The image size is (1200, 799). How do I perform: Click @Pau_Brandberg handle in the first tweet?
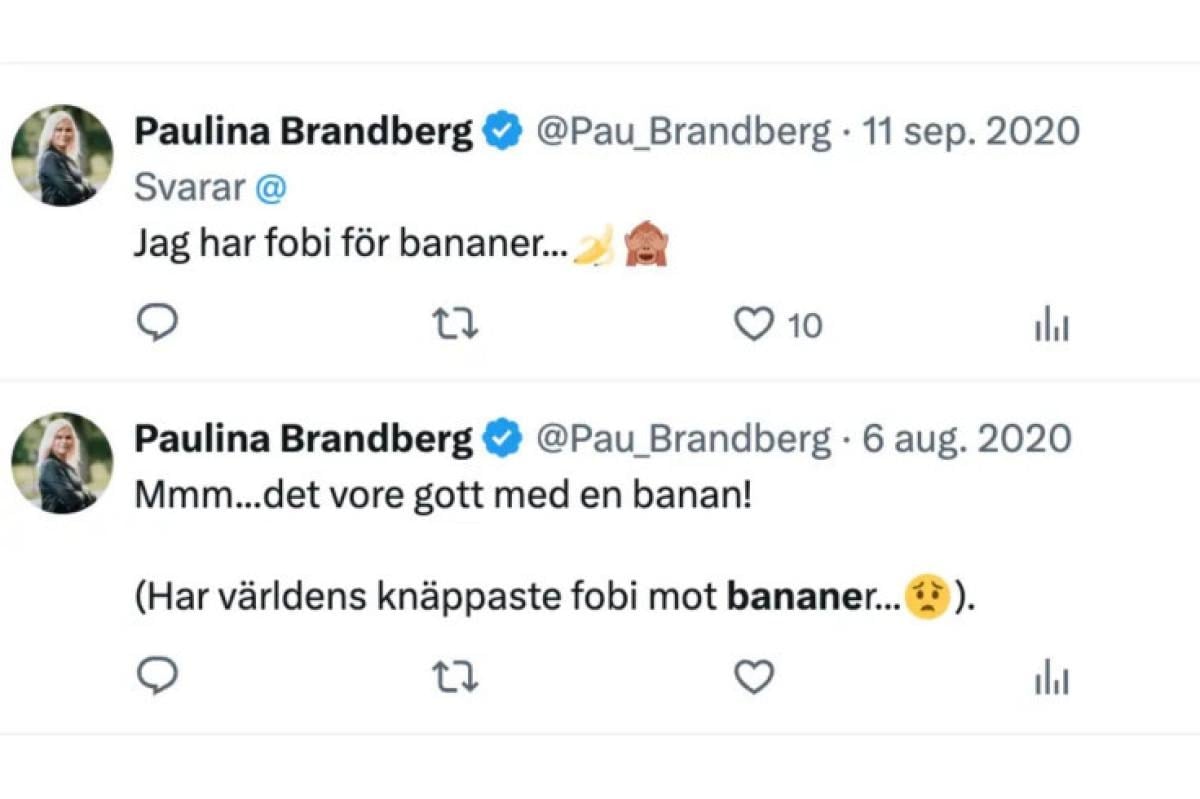(x=685, y=132)
